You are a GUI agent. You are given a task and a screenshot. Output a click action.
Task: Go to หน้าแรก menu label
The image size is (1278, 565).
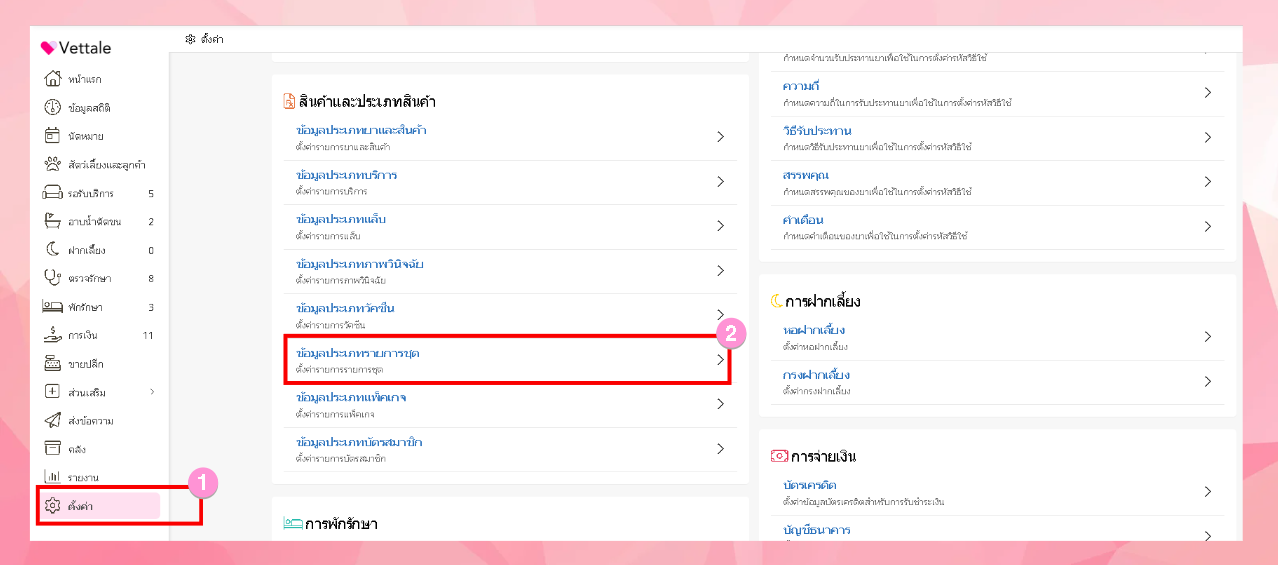point(85,79)
